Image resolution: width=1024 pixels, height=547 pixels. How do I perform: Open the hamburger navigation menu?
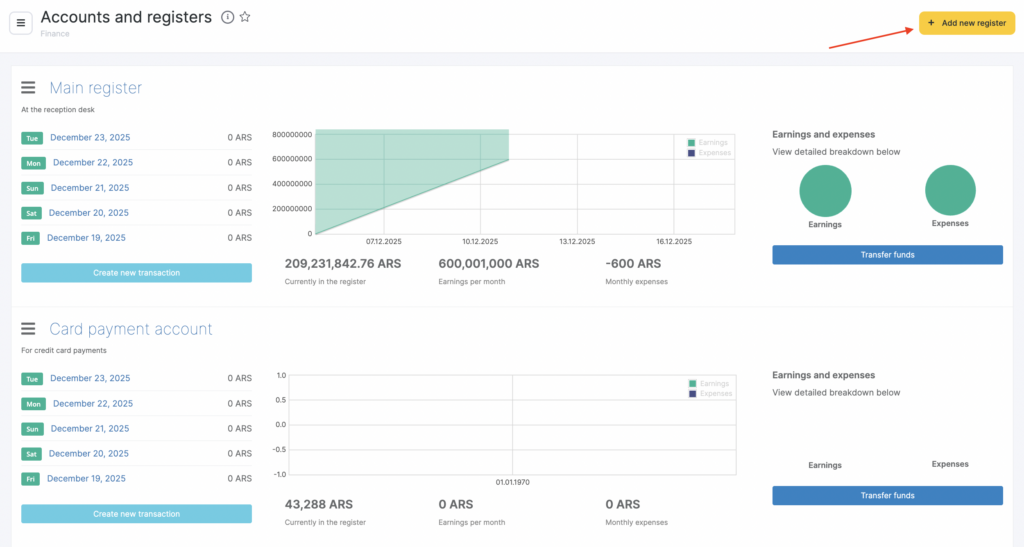(x=21, y=22)
